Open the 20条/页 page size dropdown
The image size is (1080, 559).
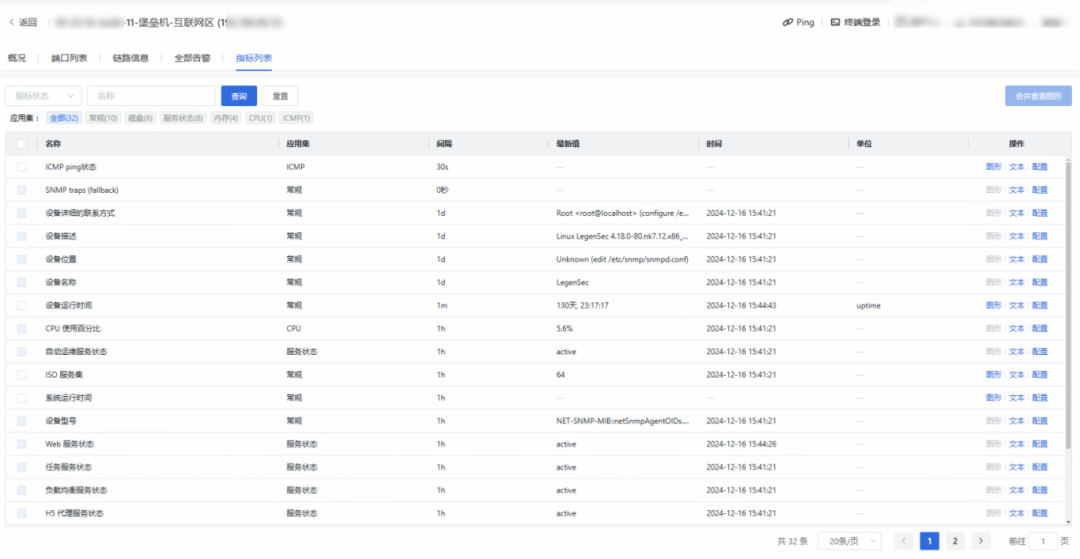pyautogui.click(x=849, y=541)
